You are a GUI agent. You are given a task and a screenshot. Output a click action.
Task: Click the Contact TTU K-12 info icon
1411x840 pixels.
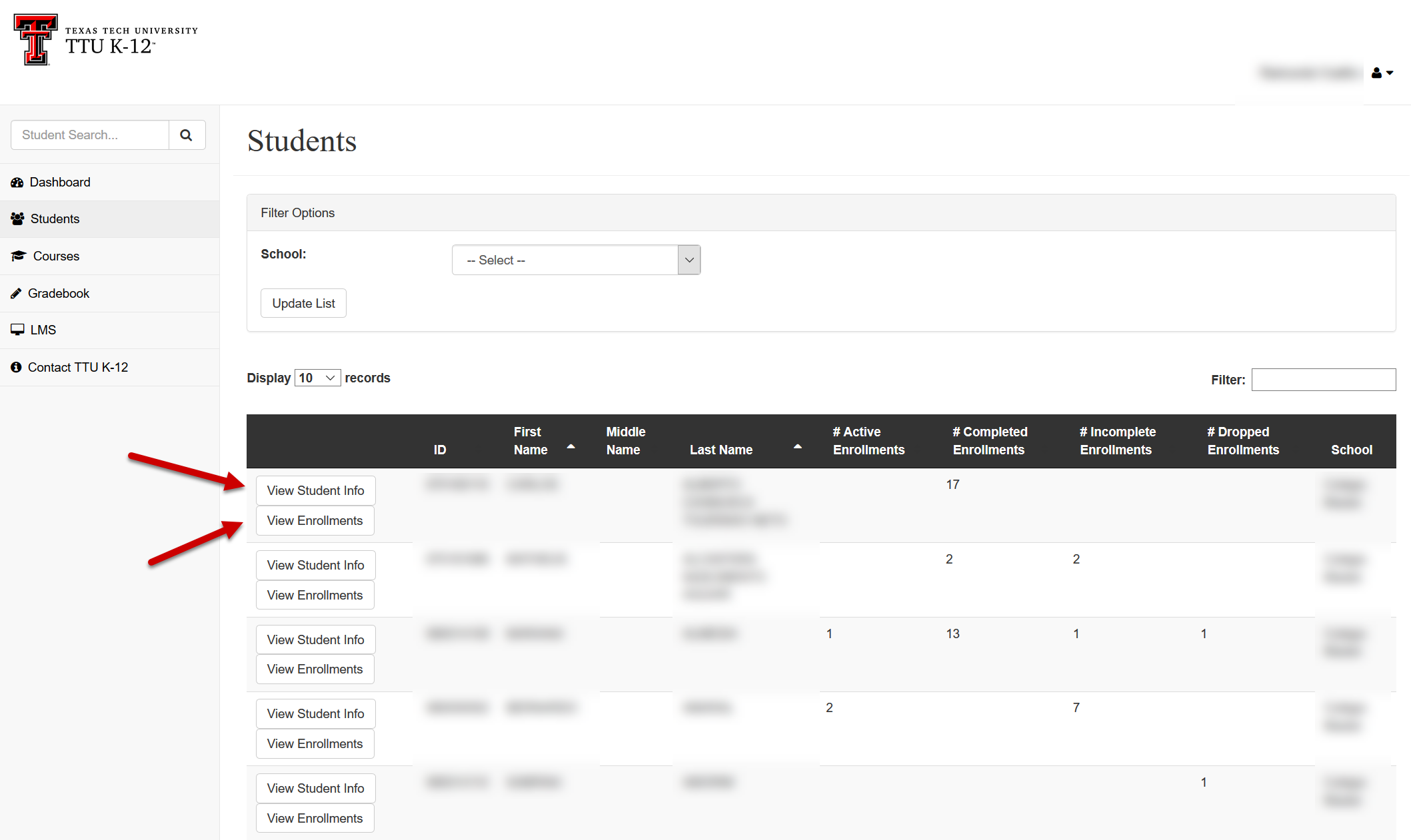click(x=16, y=368)
